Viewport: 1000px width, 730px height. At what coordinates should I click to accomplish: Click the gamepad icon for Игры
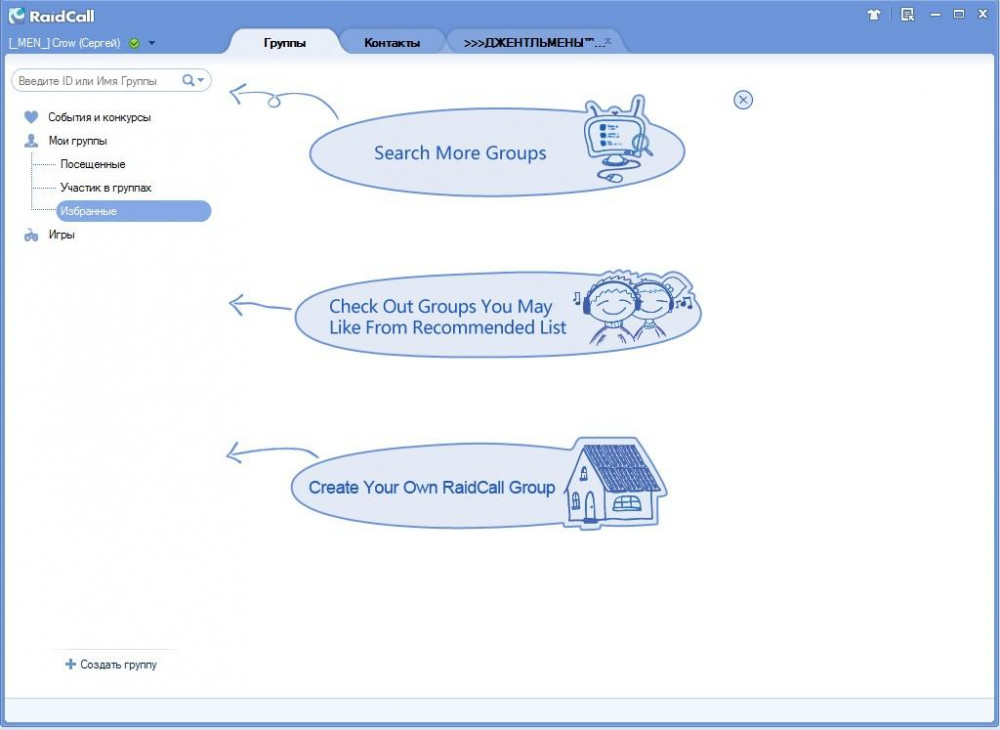(31, 235)
